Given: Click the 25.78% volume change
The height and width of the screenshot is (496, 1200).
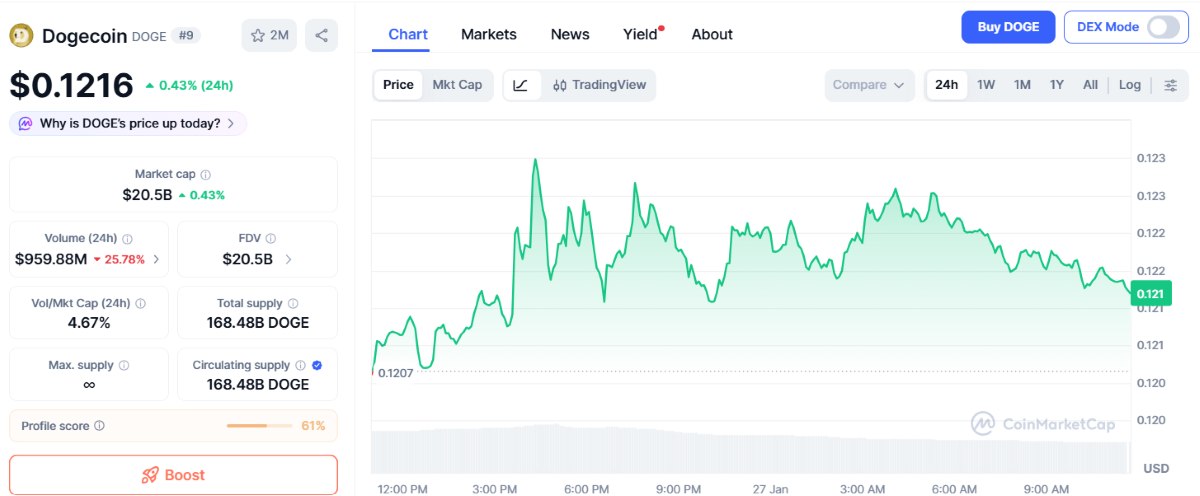Looking at the screenshot, I should coord(119,259).
